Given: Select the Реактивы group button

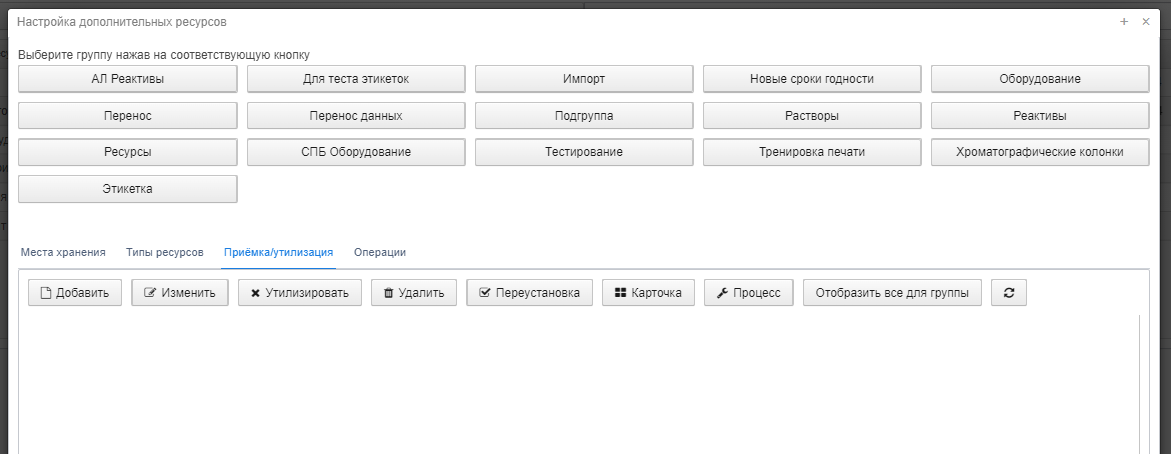Looking at the screenshot, I should pyautogui.click(x=1040, y=116).
